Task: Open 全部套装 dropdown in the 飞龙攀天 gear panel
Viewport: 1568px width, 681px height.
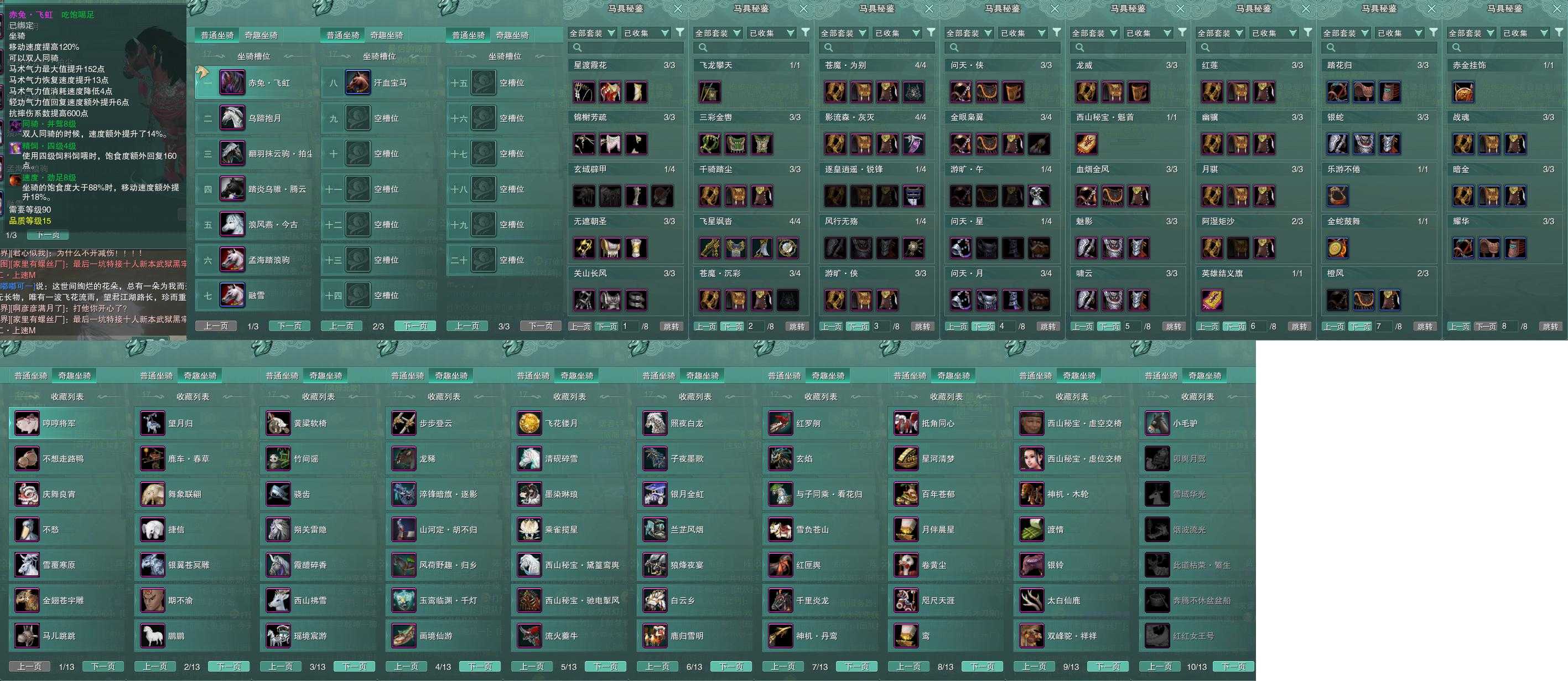Action: [718, 33]
